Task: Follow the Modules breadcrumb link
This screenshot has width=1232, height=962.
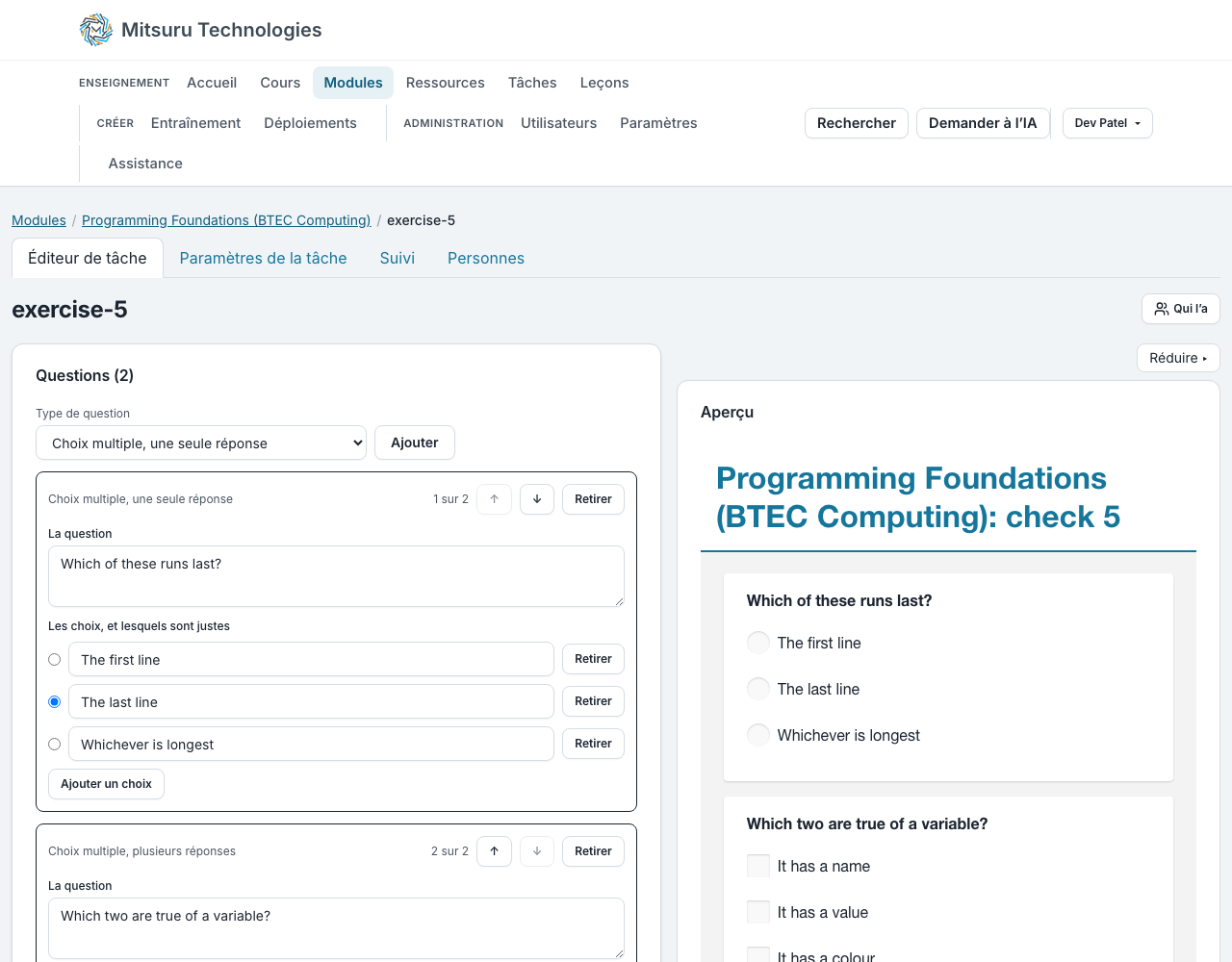Action: coord(38,220)
